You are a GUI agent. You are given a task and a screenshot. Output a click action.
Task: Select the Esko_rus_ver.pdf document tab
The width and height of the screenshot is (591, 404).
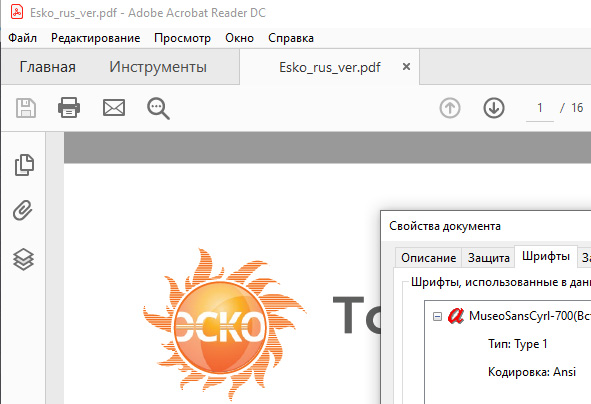pyautogui.click(x=329, y=67)
